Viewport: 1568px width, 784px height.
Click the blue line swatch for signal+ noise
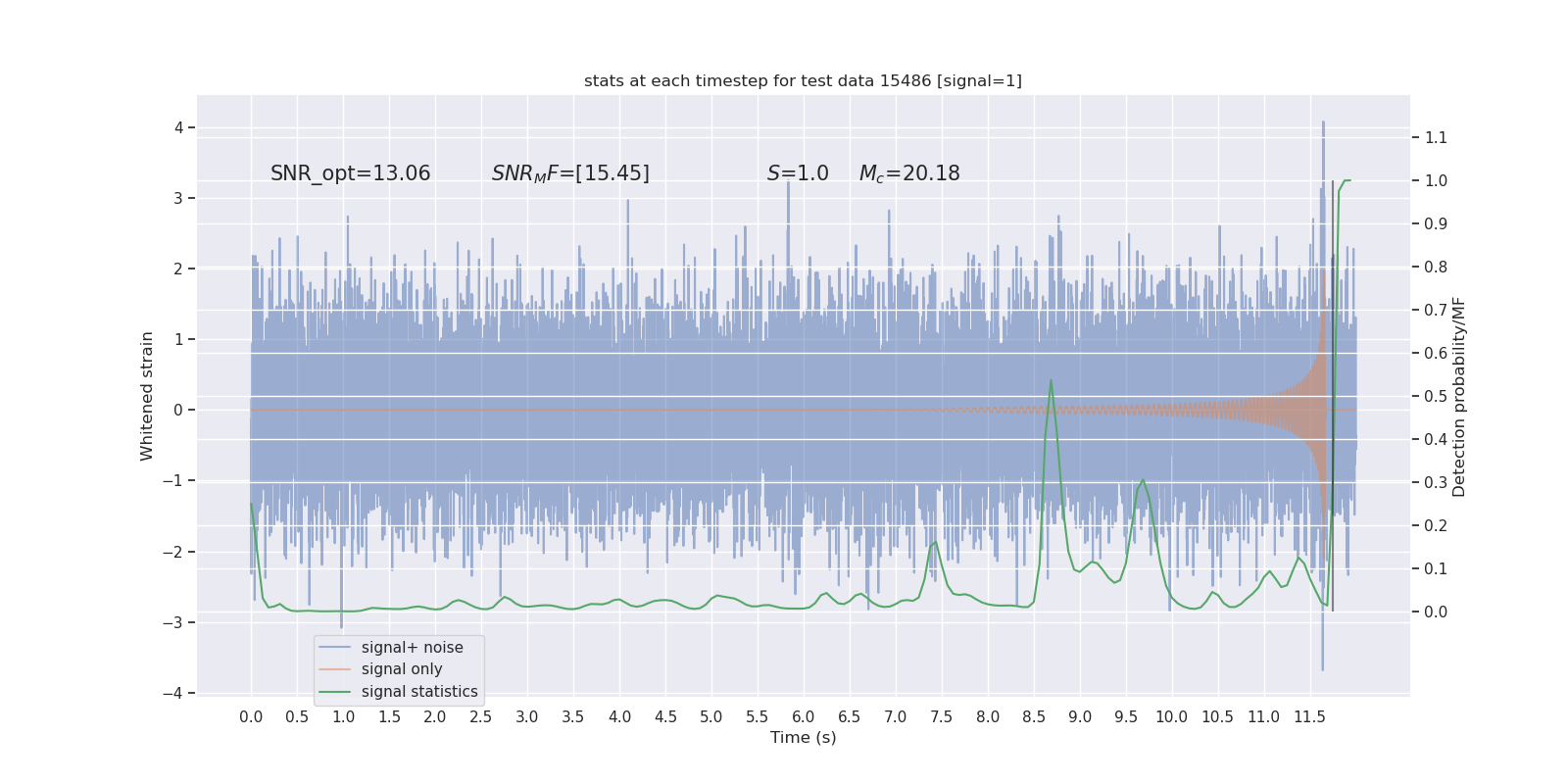[334, 648]
